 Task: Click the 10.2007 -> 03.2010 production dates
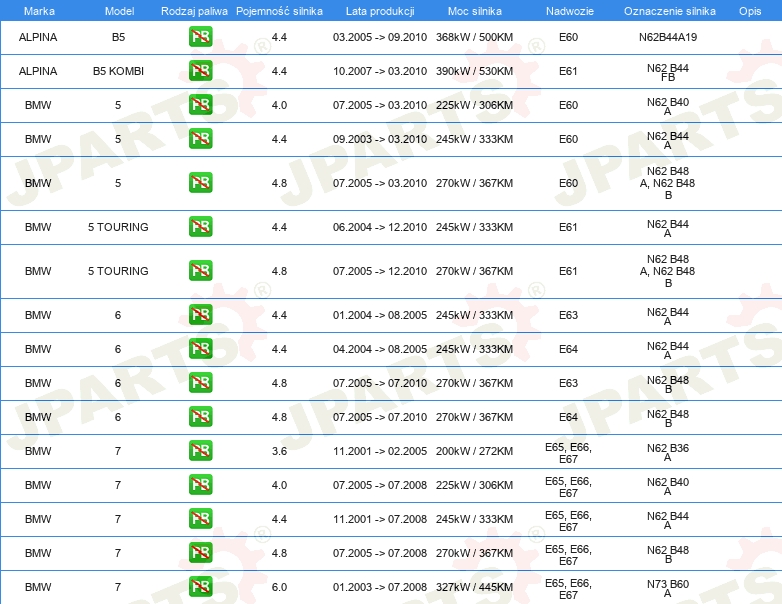pos(380,71)
